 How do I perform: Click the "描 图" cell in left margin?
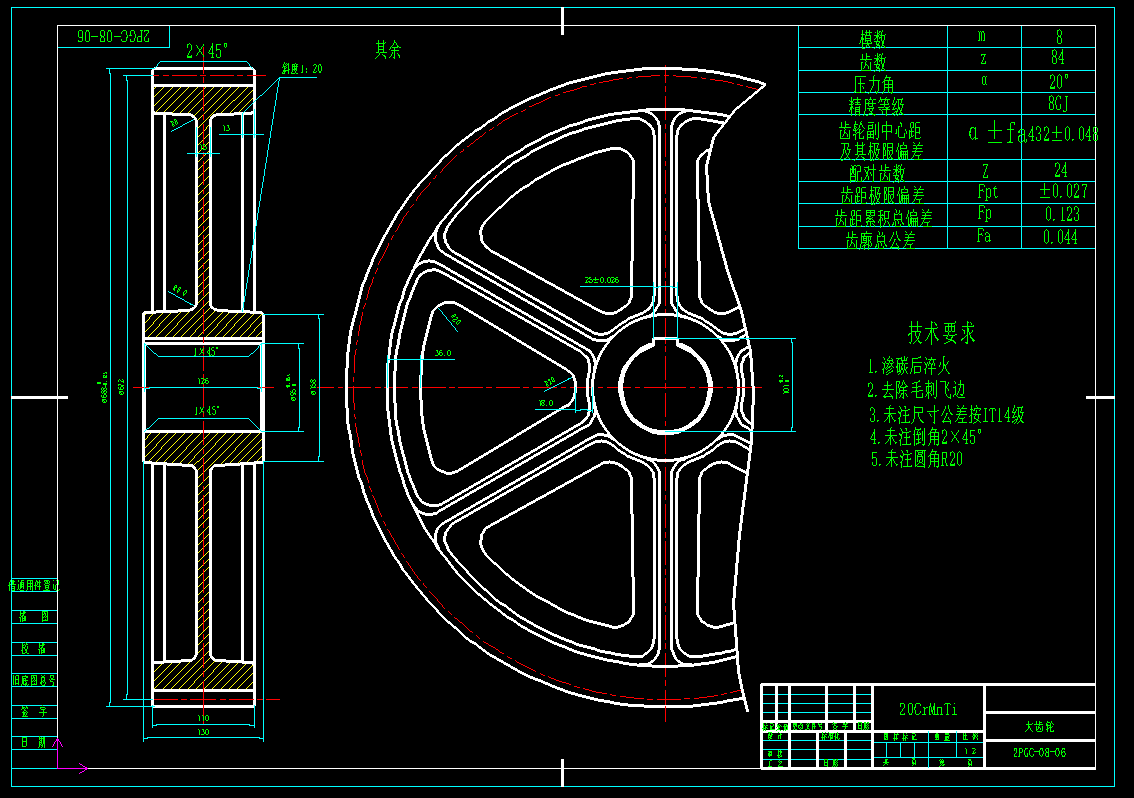point(34,616)
